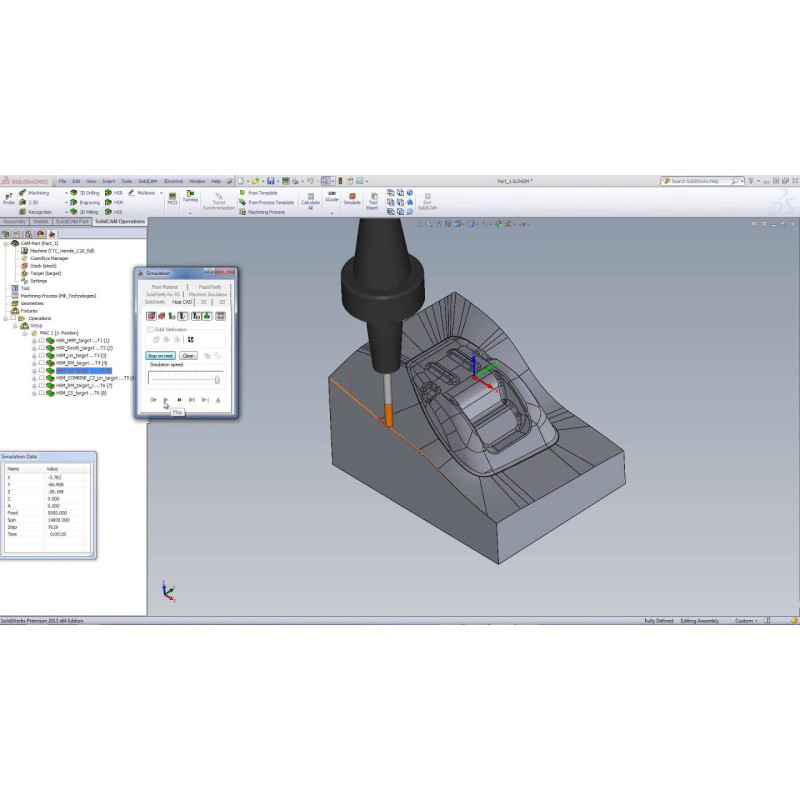Screen dimensions: 800x800
Task: Adjust the Simulation speed slider
Action: pyautogui.click(x=216, y=379)
